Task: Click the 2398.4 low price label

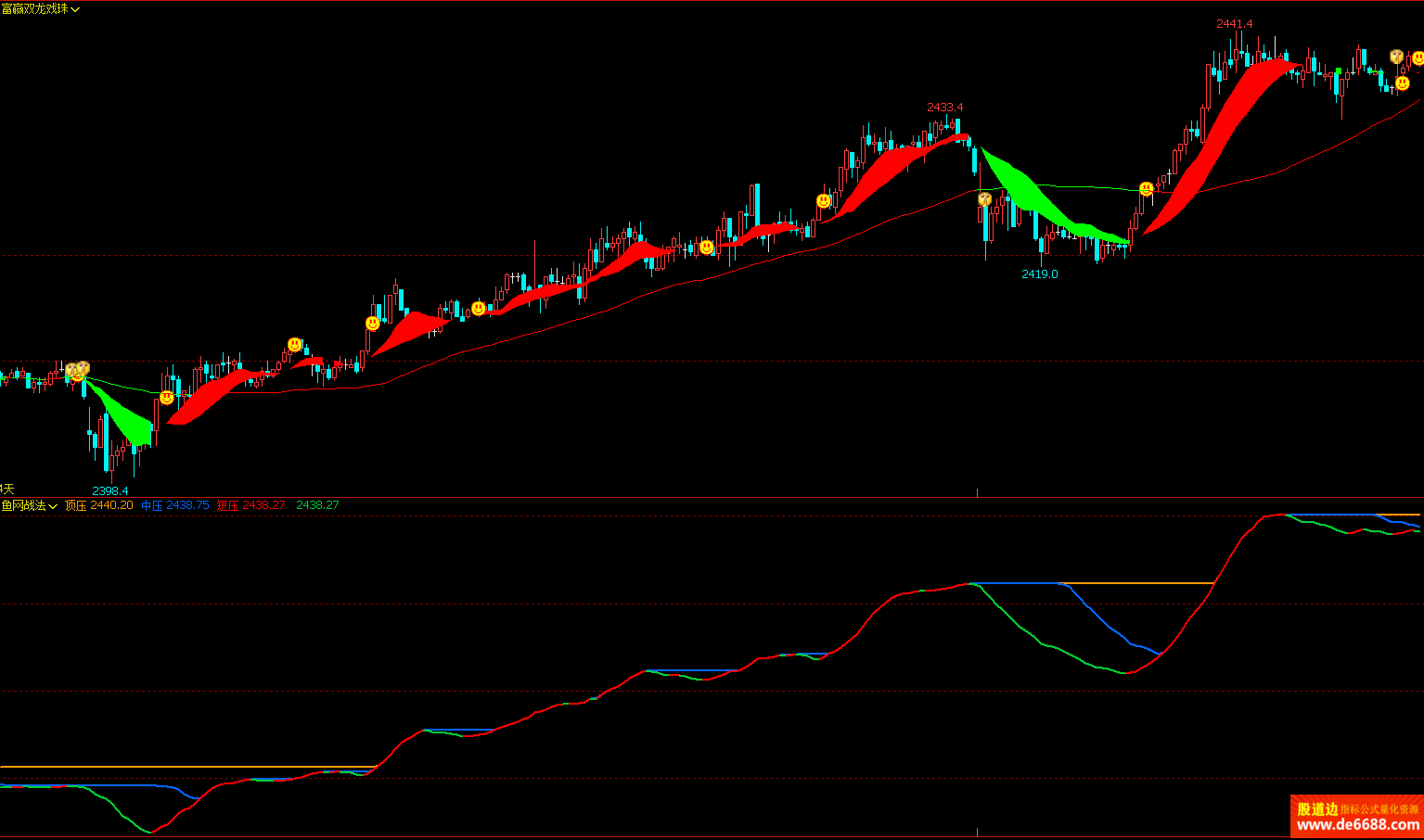Action: (110, 490)
